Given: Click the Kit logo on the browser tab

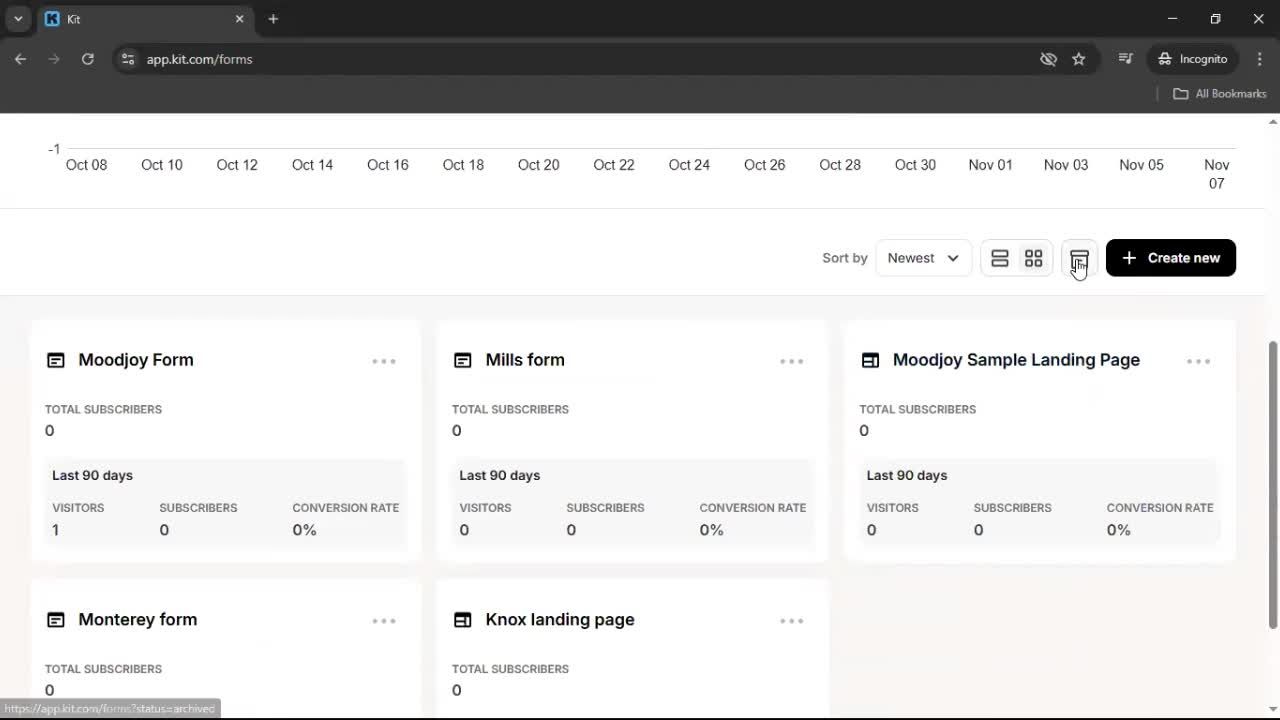Looking at the screenshot, I should coord(51,19).
